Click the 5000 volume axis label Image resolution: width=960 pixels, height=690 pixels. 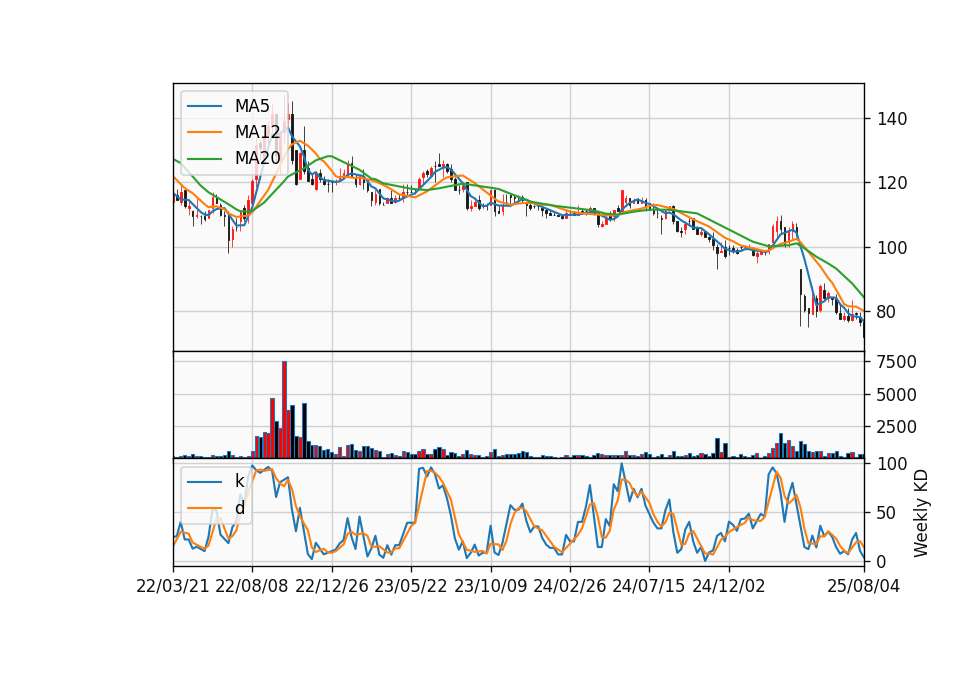896,395
